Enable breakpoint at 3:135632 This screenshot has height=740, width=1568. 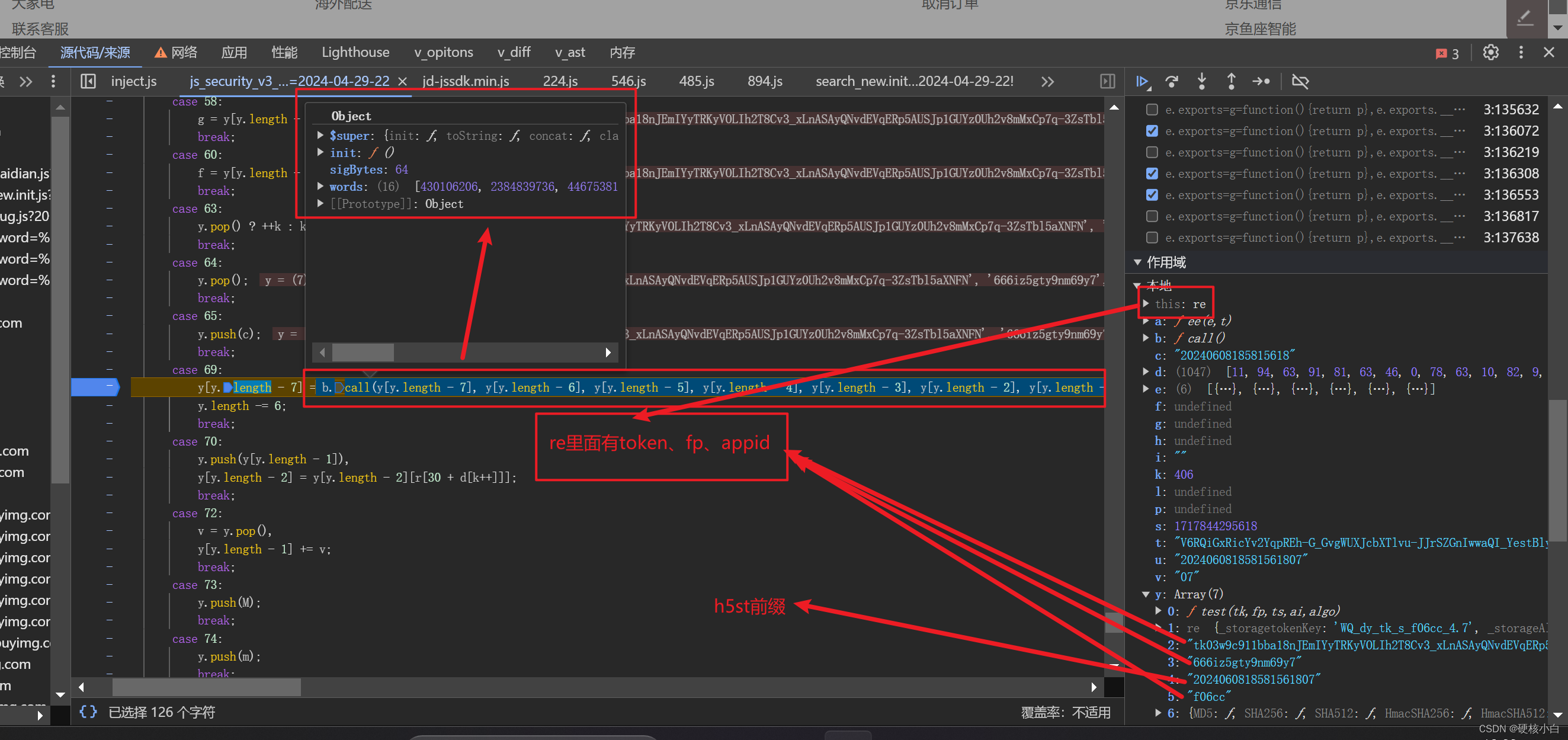[x=1151, y=110]
